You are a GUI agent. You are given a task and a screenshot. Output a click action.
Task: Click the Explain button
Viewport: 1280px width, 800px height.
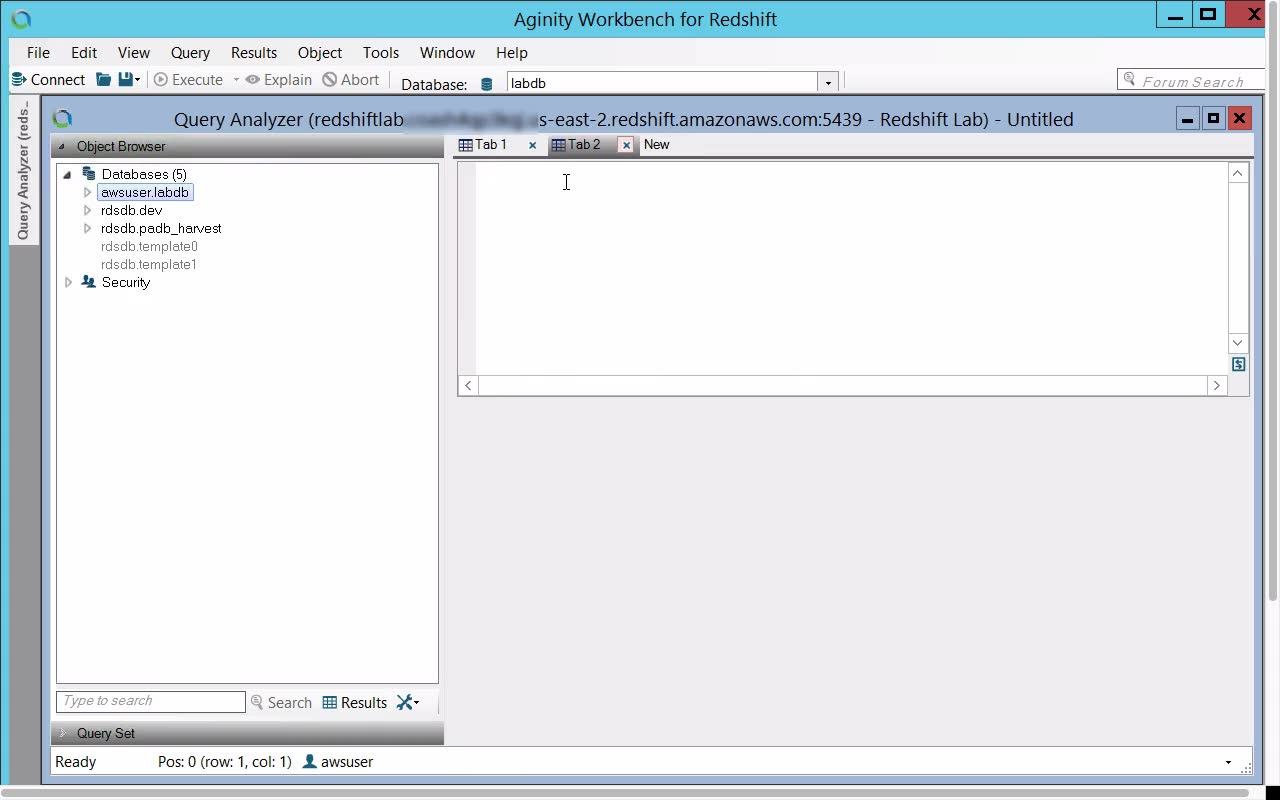[x=279, y=80]
